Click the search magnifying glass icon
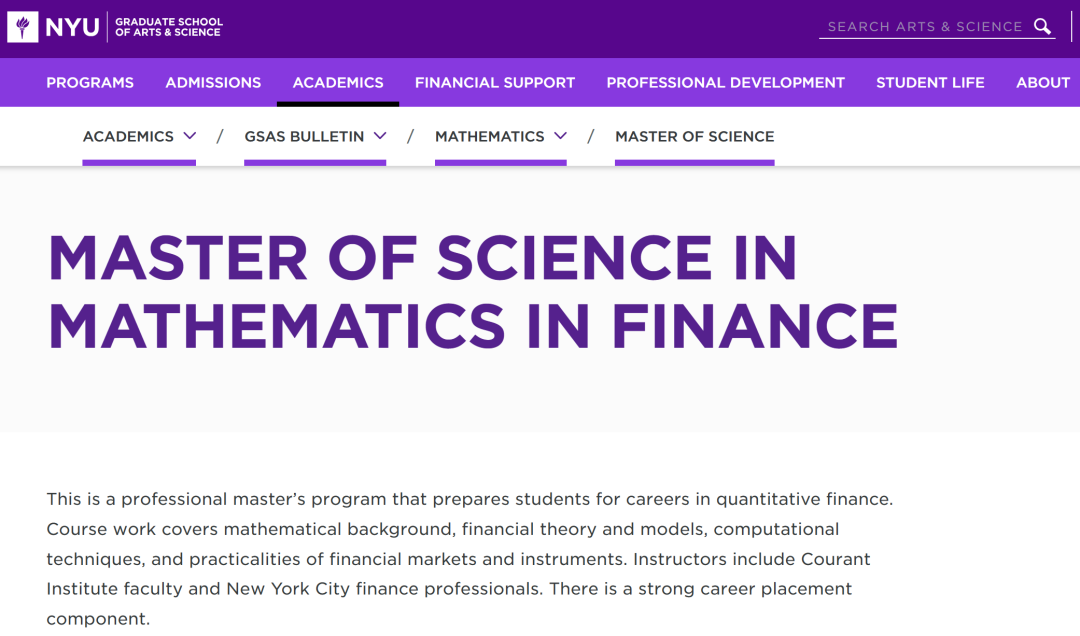The width and height of the screenshot is (1080, 636). [1042, 27]
